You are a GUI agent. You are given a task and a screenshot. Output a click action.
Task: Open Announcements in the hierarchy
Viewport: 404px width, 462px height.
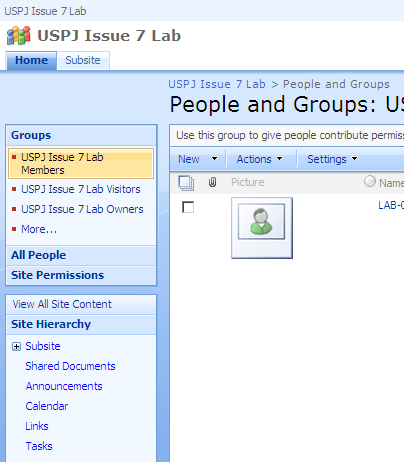click(64, 386)
